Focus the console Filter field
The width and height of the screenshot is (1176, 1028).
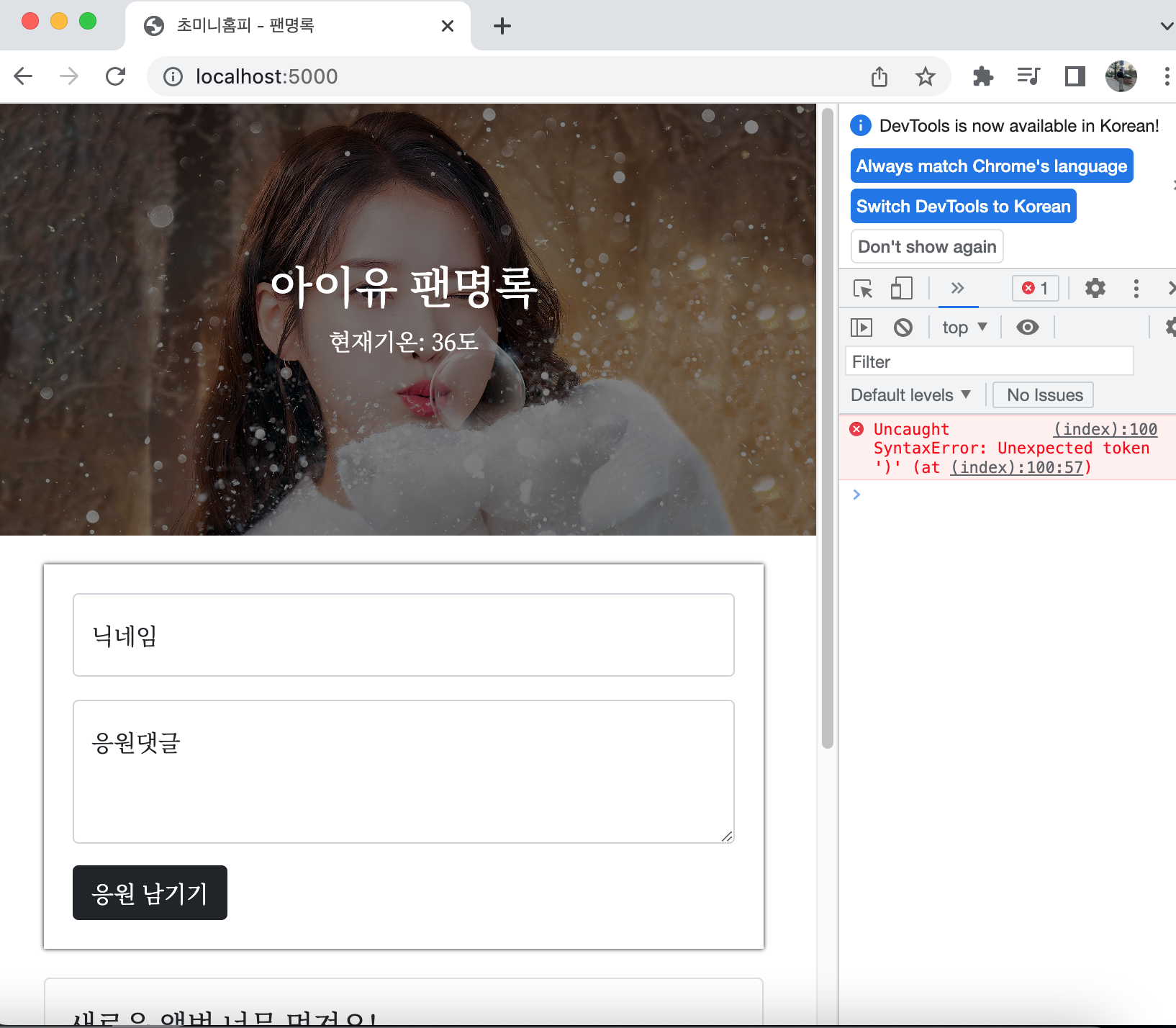(x=990, y=361)
